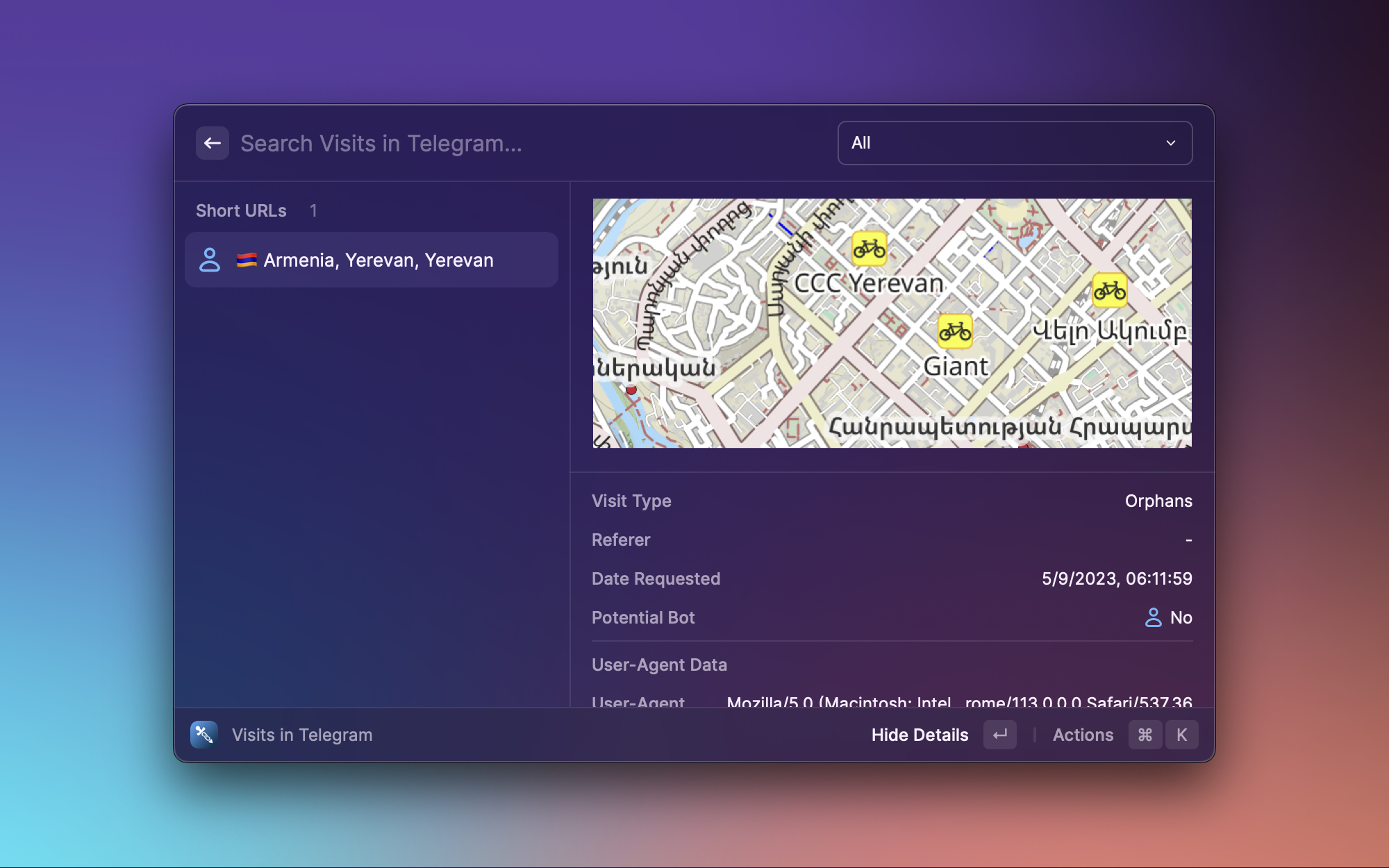Viewport: 1389px width, 868px height.
Task: Click the command key symbol in footer
Action: [x=1145, y=735]
